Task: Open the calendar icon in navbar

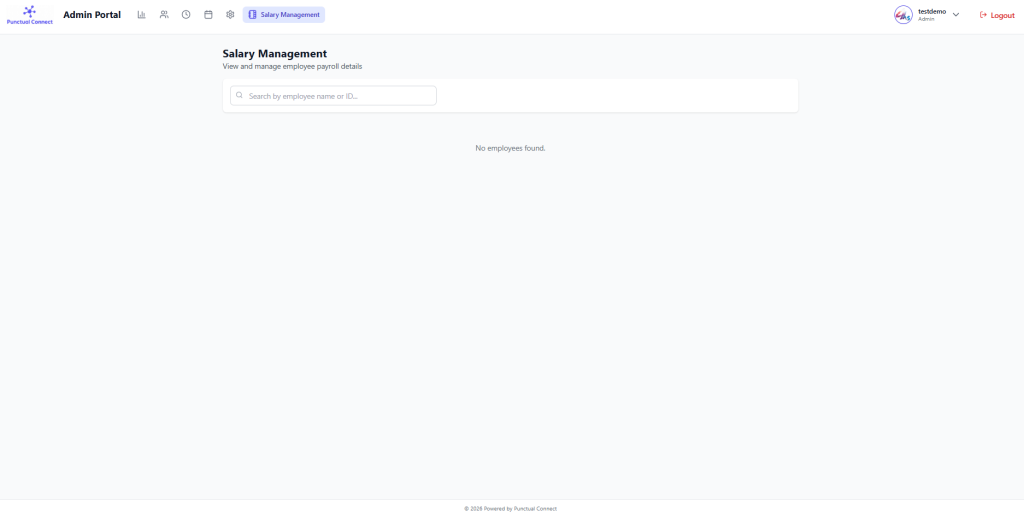Action: click(x=208, y=15)
